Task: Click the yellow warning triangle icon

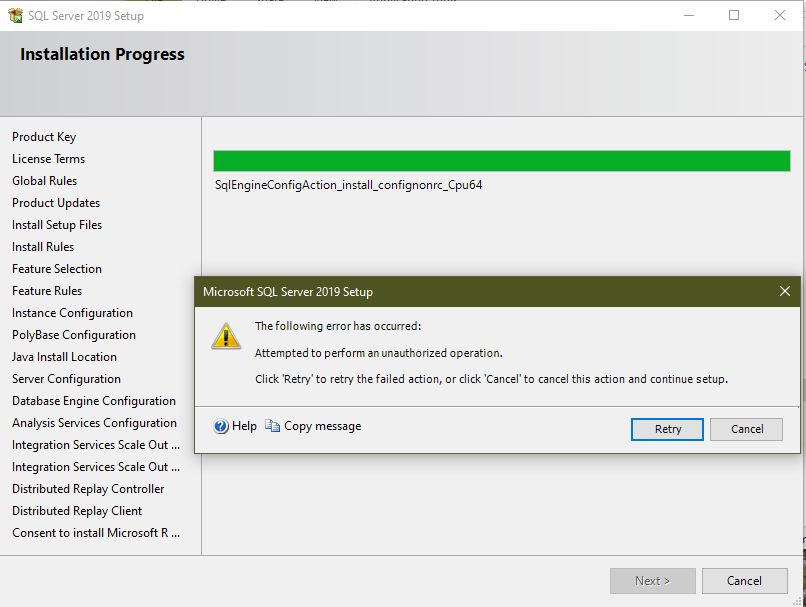Action: (x=226, y=337)
